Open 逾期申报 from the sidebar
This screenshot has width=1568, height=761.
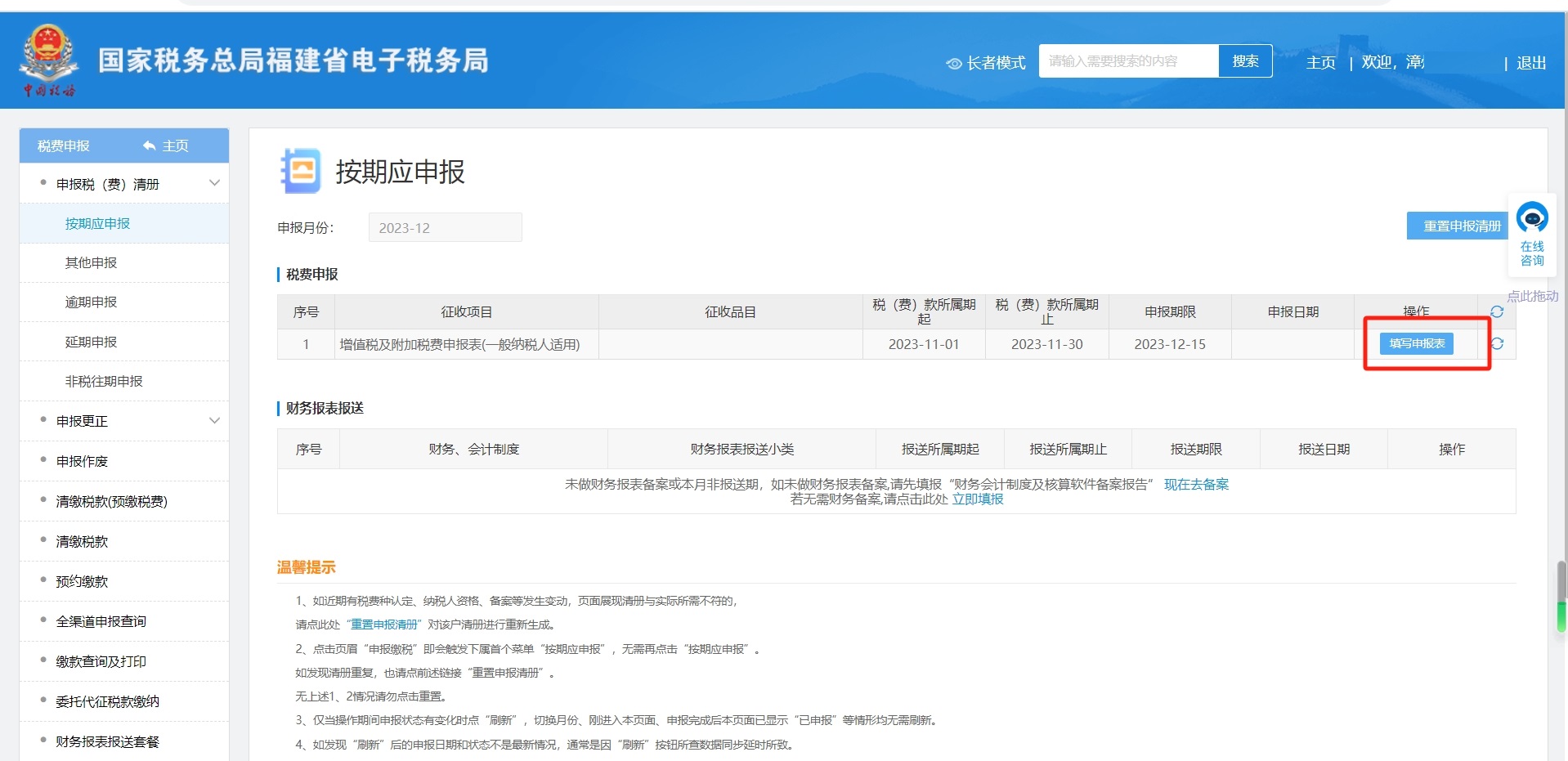[91, 302]
